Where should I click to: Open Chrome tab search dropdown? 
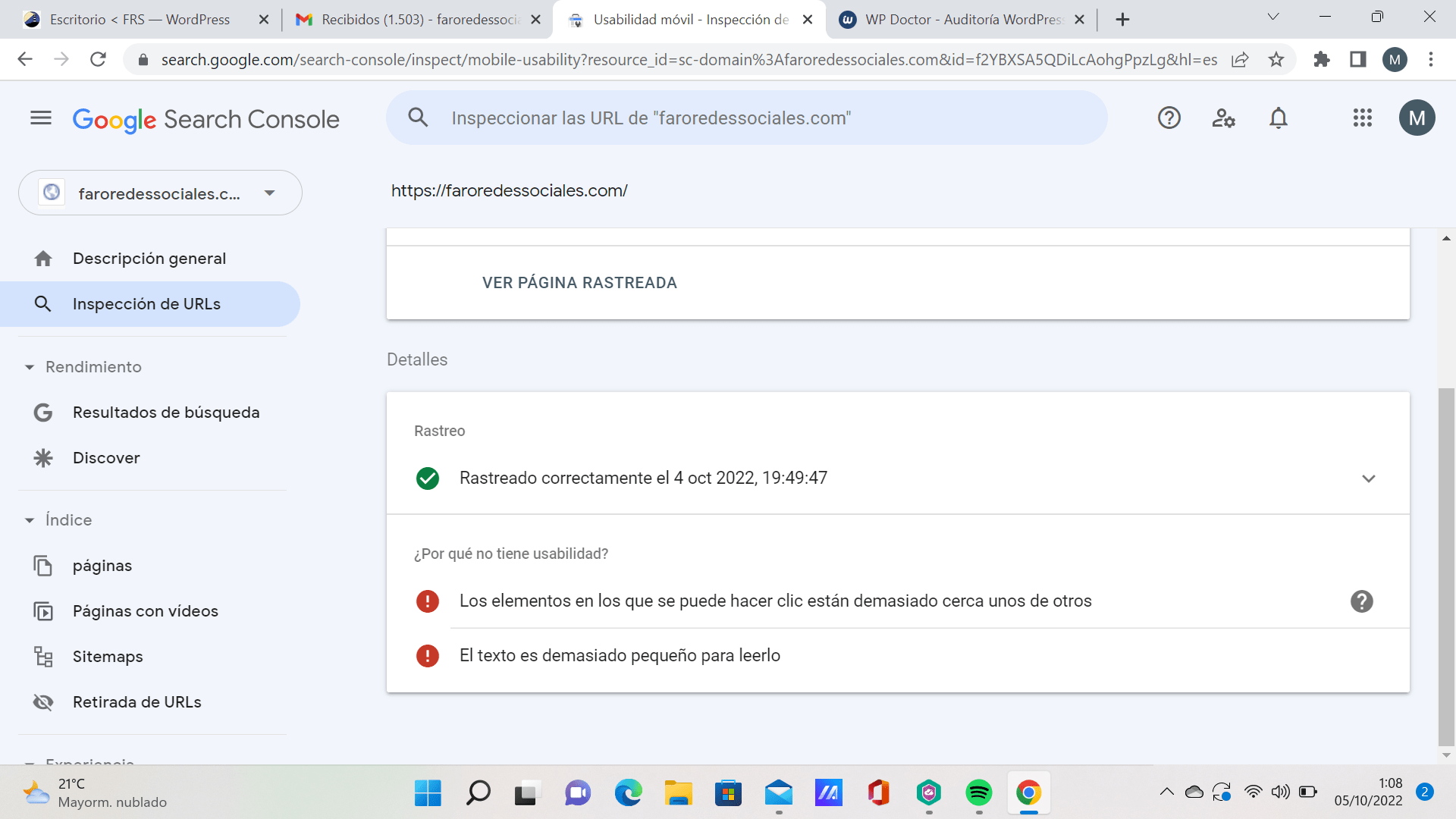pos(1273,17)
